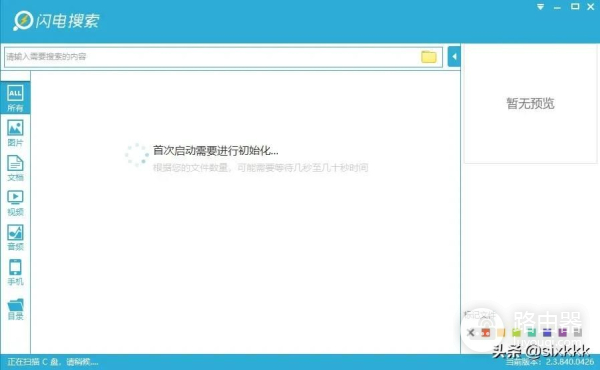Screen dimensions: 600x370
Task: Mark file with orange tag
Action: pyautogui.click(x=501, y=333)
